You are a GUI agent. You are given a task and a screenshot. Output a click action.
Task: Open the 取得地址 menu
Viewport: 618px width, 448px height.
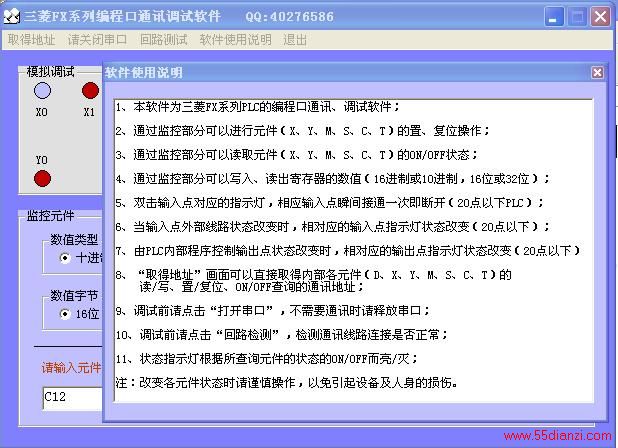click(x=31, y=39)
